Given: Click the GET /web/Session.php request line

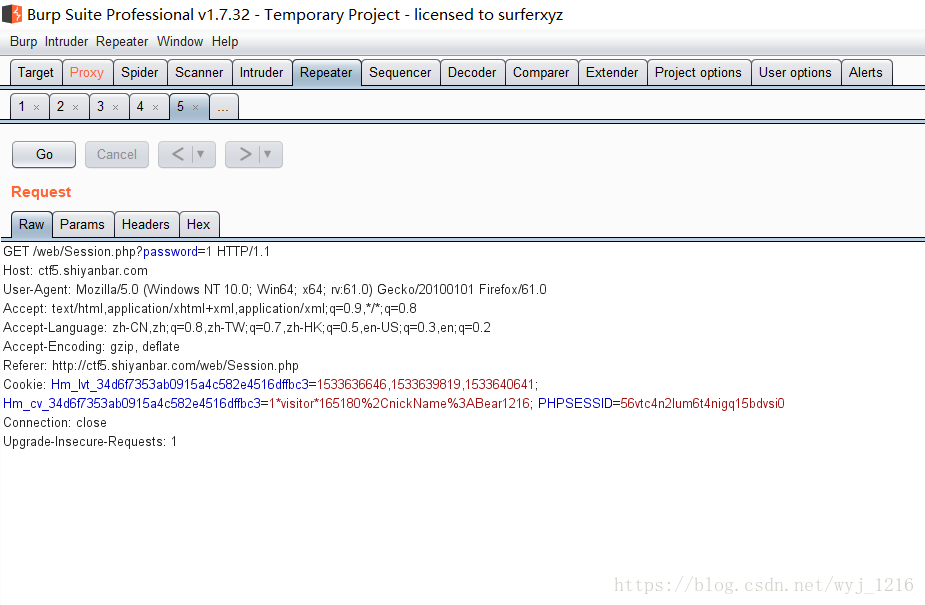Looking at the screenshot, I should [x=136, y=252].
